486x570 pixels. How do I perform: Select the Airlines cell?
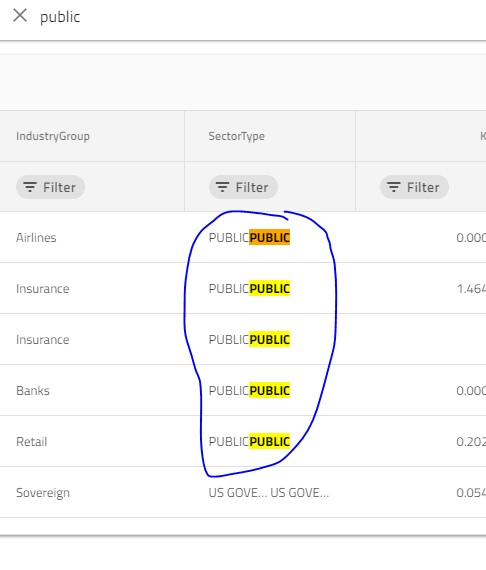(36, 238)
